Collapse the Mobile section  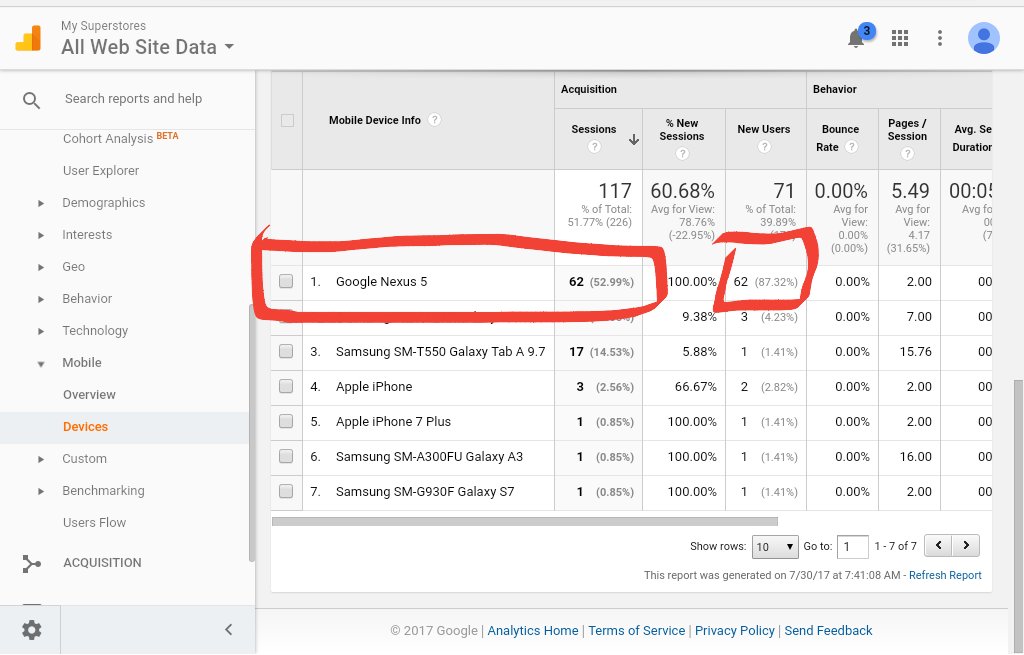coord(41,364)
